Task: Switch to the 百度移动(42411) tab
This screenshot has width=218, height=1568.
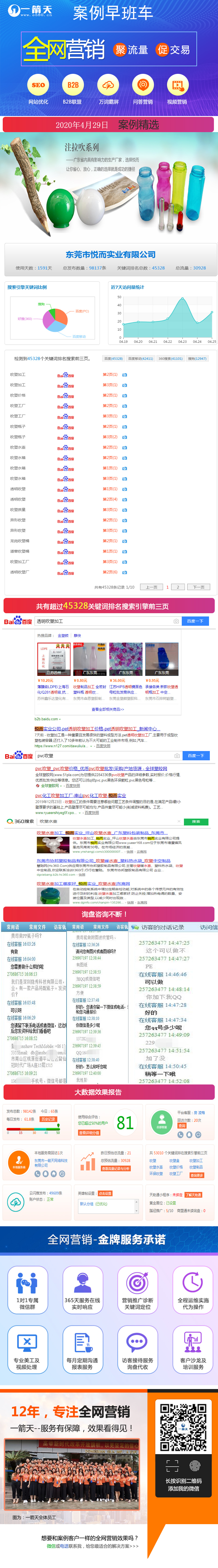Action: (x=141, y=358)
